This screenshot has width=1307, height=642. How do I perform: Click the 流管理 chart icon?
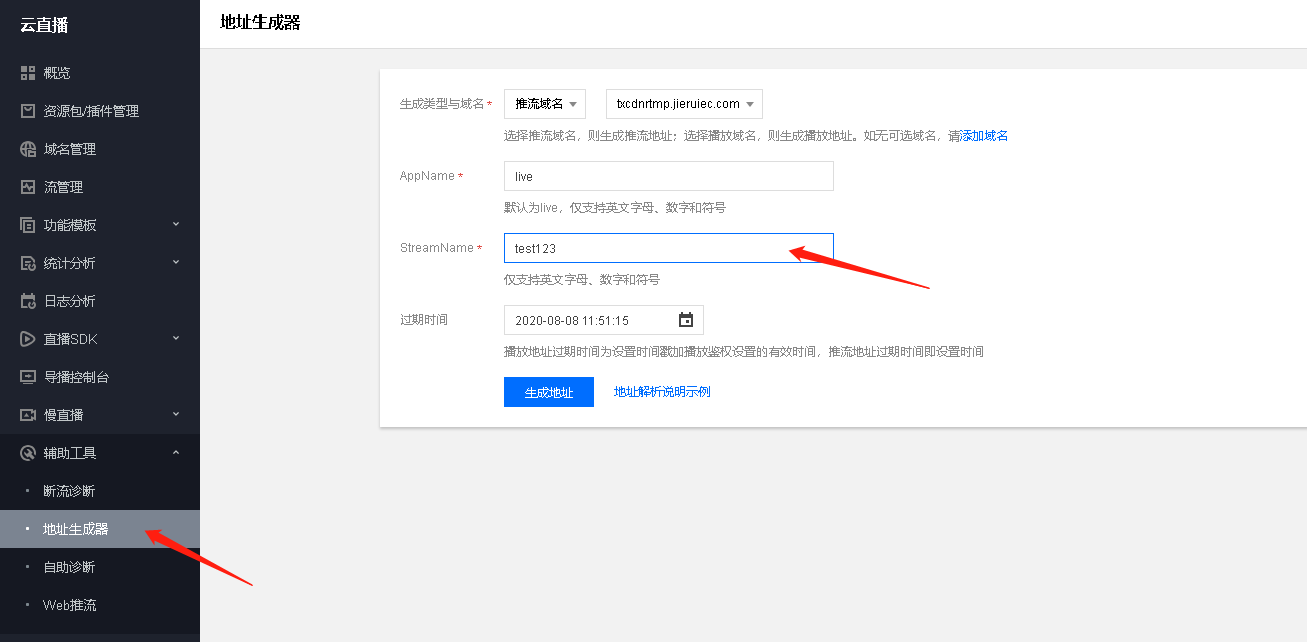pos(28,187)
